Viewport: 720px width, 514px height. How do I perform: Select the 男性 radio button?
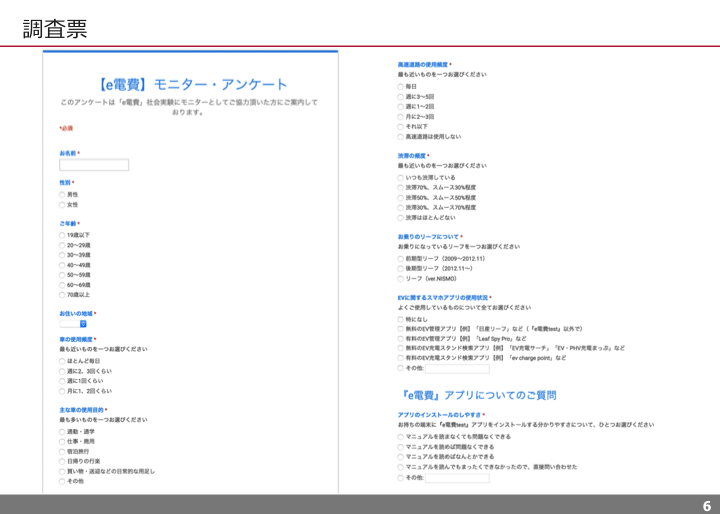62,195
